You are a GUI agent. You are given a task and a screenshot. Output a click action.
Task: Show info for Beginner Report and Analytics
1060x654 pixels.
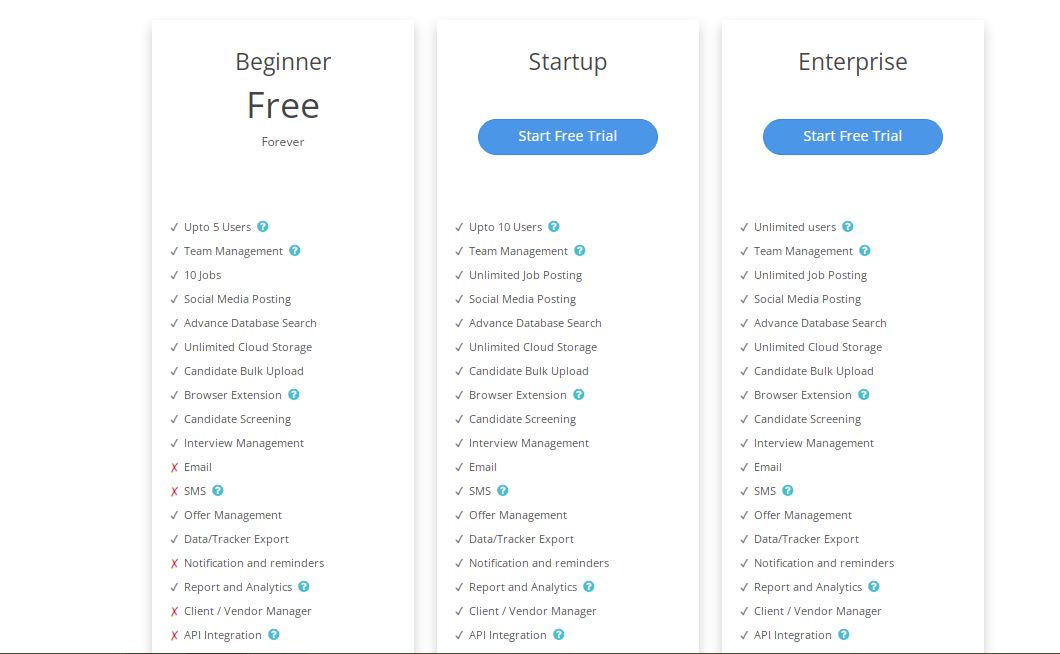pyautogui.click(x=304, y=587)
